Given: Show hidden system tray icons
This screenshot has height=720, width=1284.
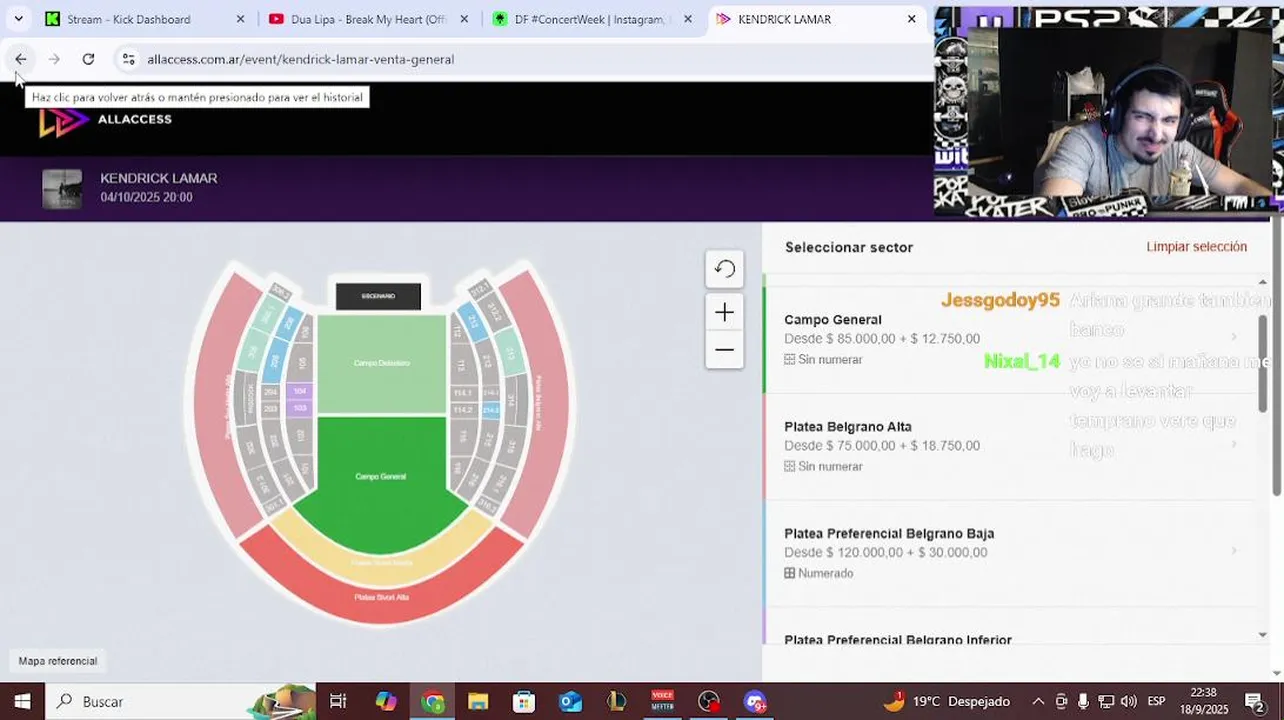Looking at the screenshot, I should pyautogui.click(x=1038, y=701).
